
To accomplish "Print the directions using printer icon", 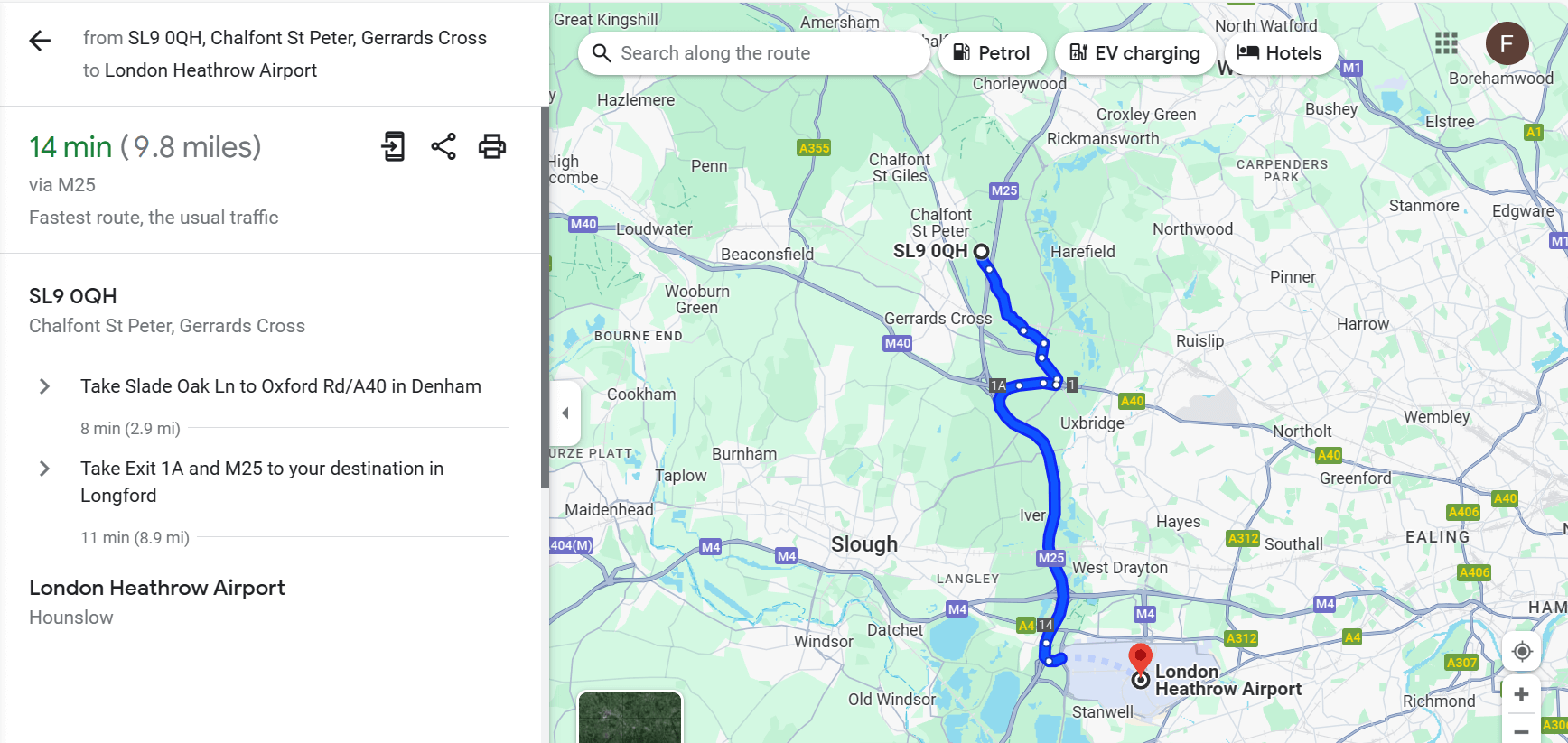I will [492, 146].
